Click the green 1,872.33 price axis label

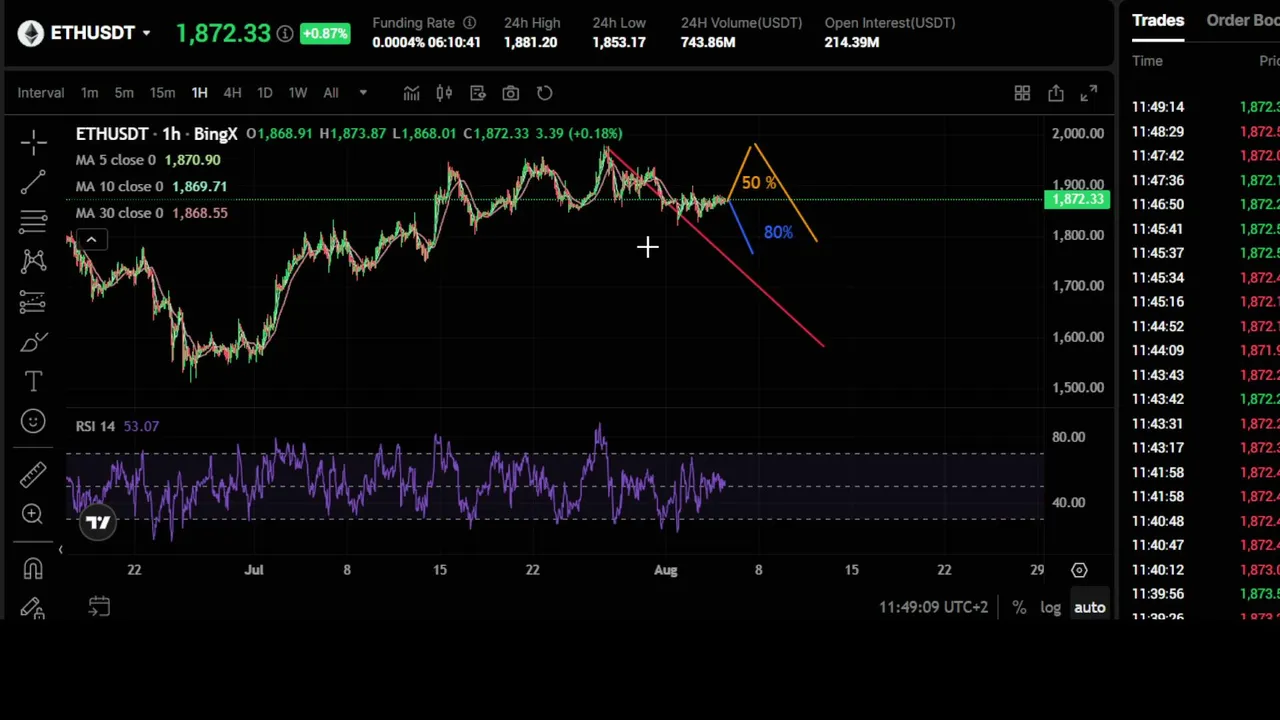pos(1077,199)
